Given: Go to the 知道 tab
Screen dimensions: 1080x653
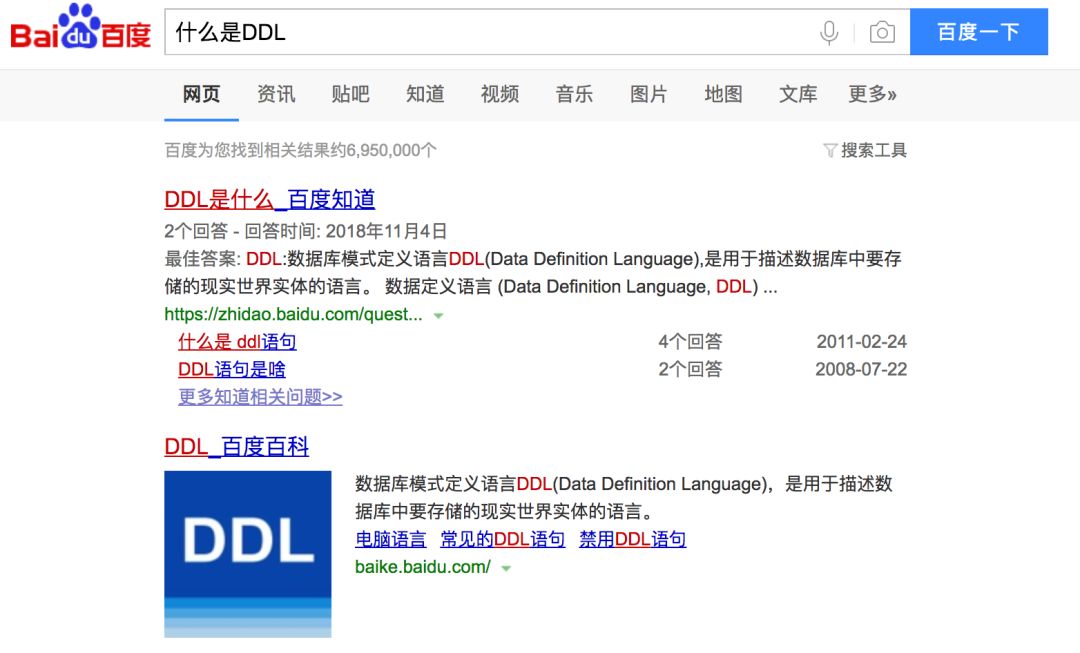Looking at the screenshot, I should [x=425, y=94].
